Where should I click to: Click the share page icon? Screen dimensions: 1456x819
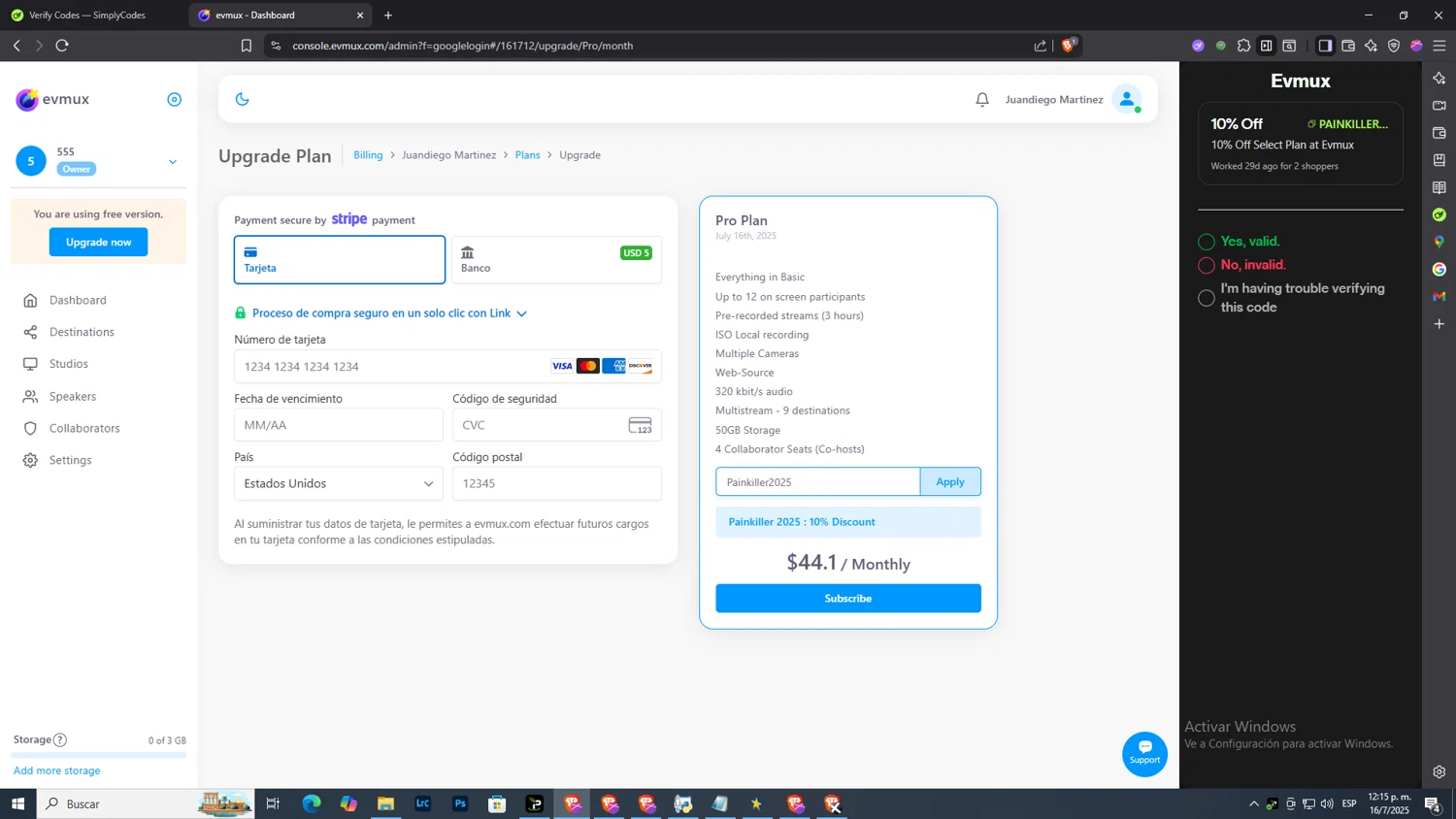coord(1041,46)
